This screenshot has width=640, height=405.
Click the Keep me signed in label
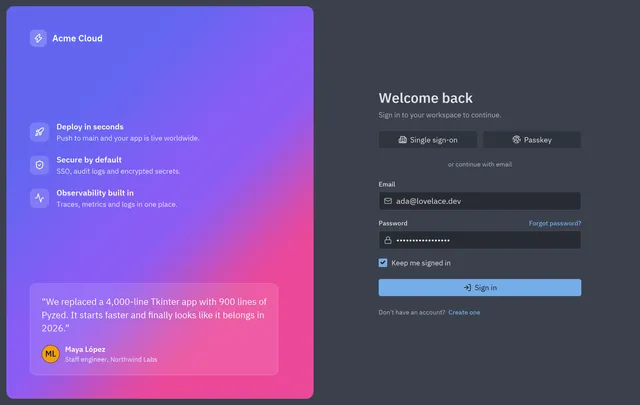[x=421, y=263]
